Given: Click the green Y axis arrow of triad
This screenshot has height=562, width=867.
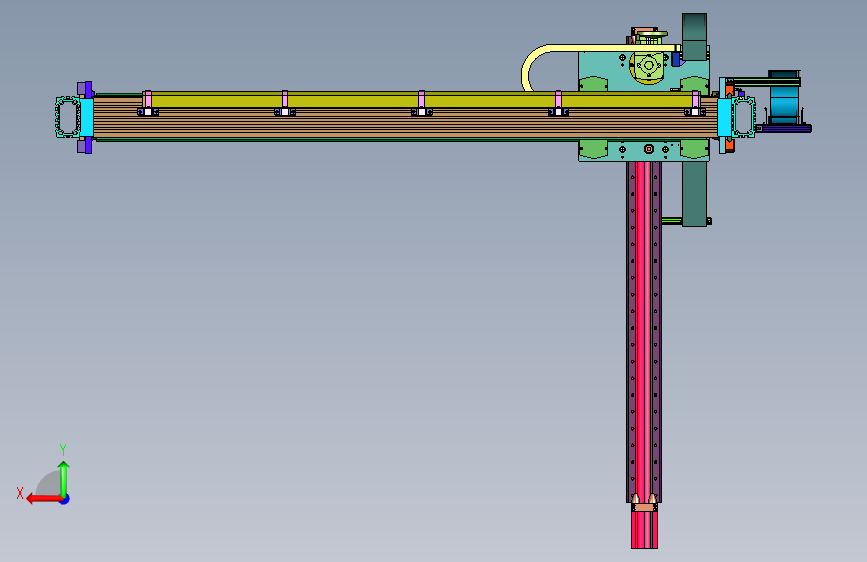Looking at the screenshot, I should (64, 478).
